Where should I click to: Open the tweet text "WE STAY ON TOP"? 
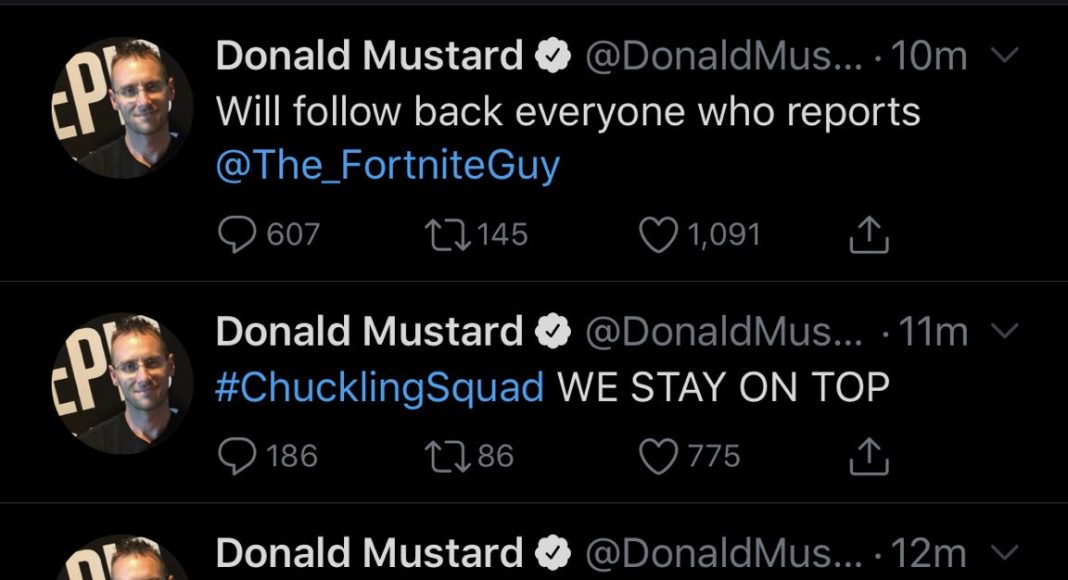pyautogui.click(x=722, y=386)
